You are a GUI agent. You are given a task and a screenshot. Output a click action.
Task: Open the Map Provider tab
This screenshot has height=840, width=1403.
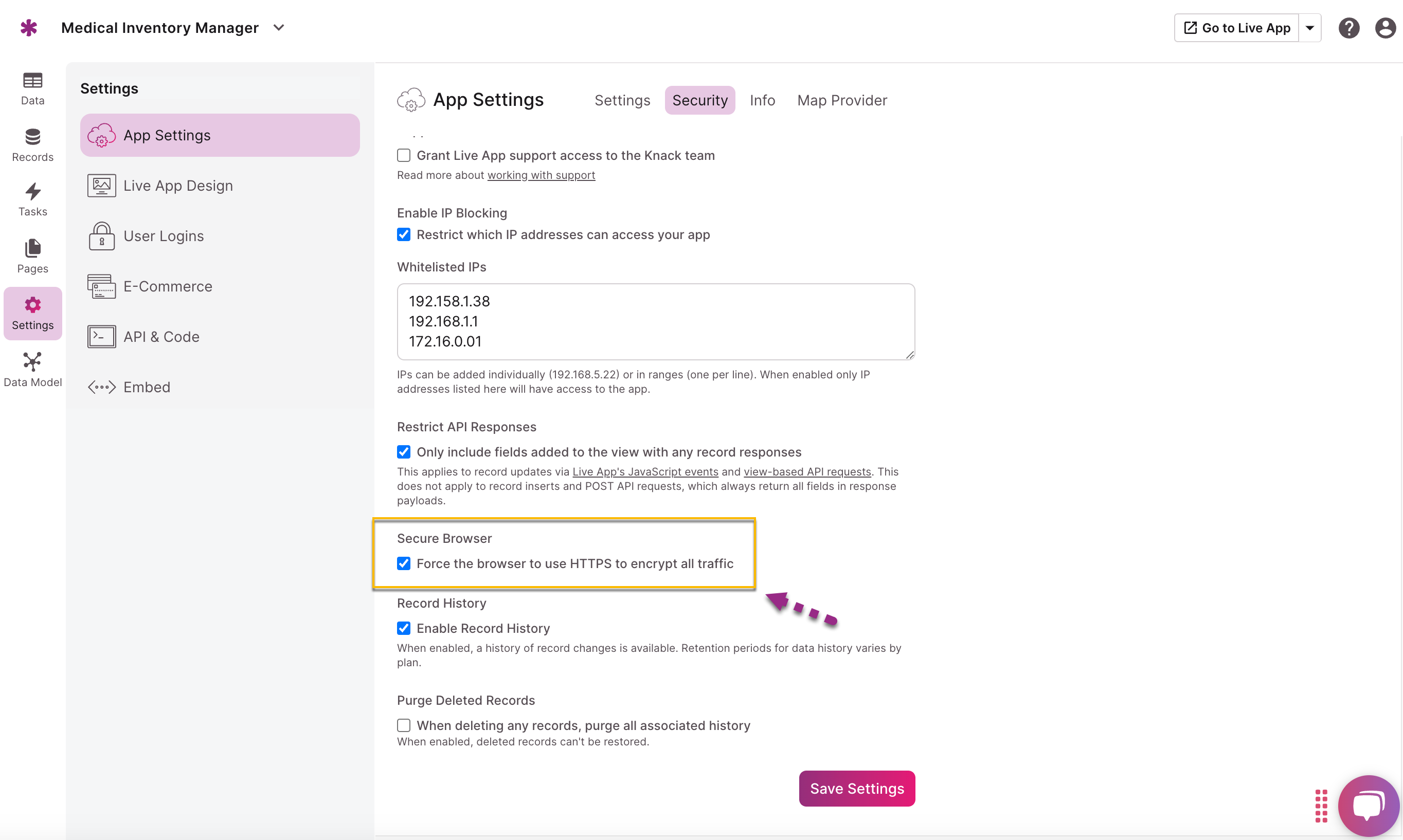[x=842, y=100]
